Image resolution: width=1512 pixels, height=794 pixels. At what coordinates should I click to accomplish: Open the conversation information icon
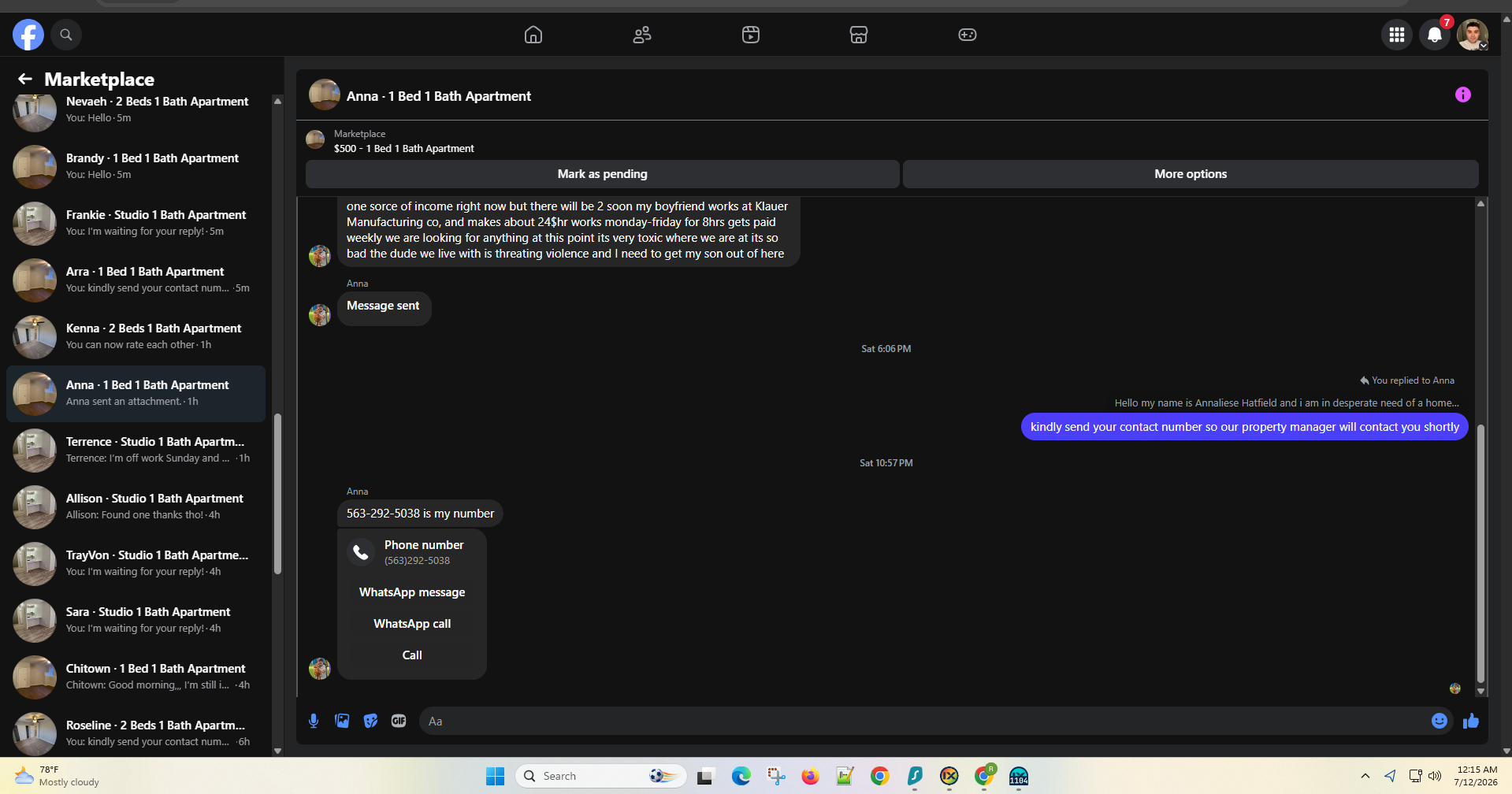point(1463,95)
